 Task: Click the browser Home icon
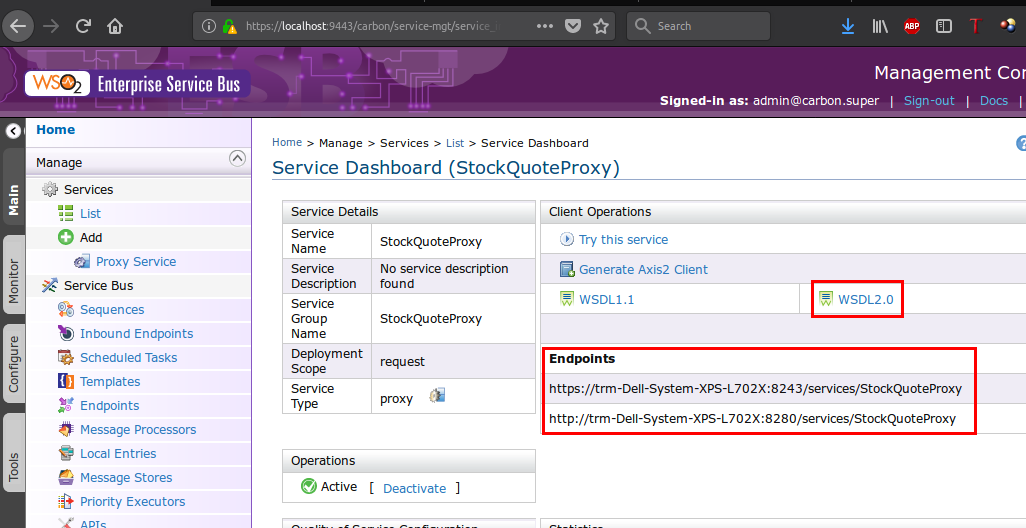pyautogui.click(x=116, y=26)
